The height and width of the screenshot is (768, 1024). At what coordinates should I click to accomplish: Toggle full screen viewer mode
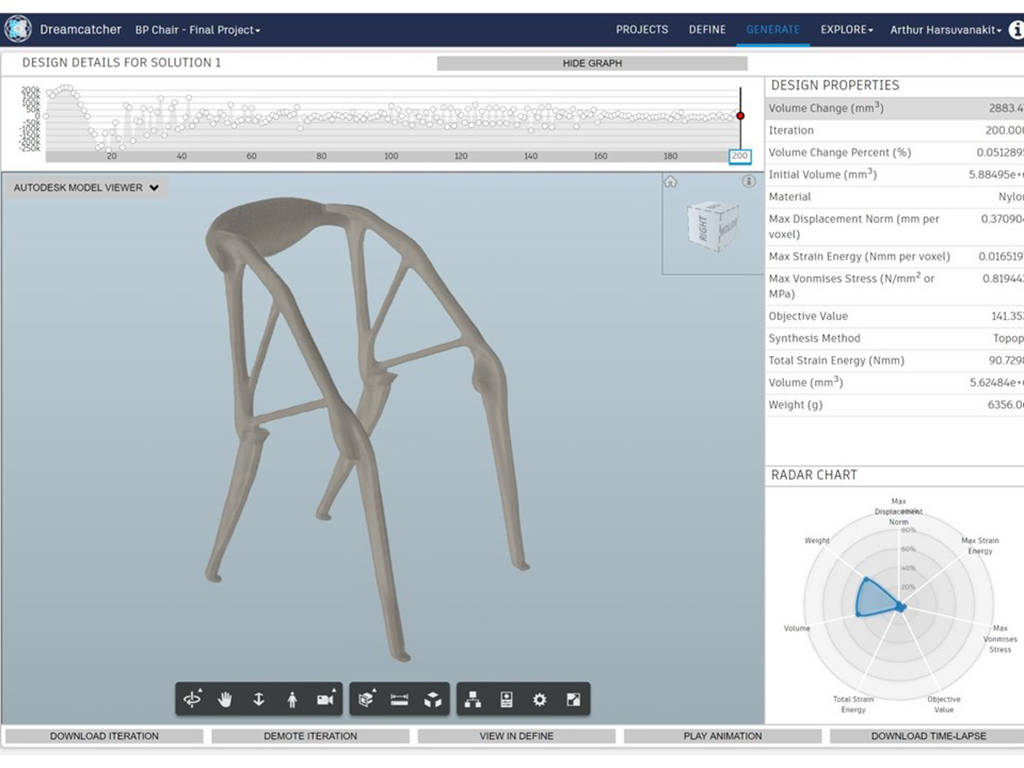pos(573,700)
